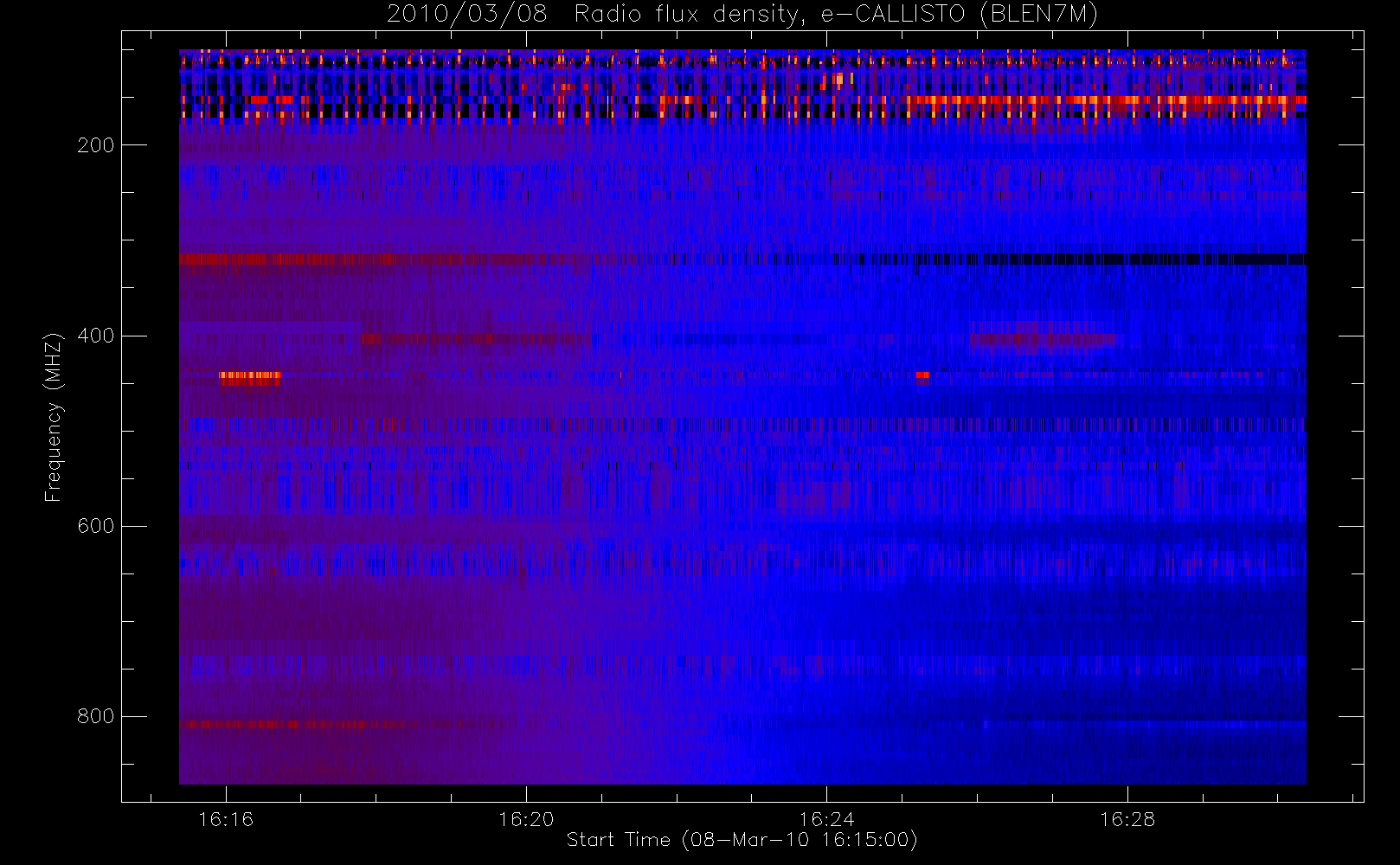Select the 600 frequency tick label

tap(96, 526)
